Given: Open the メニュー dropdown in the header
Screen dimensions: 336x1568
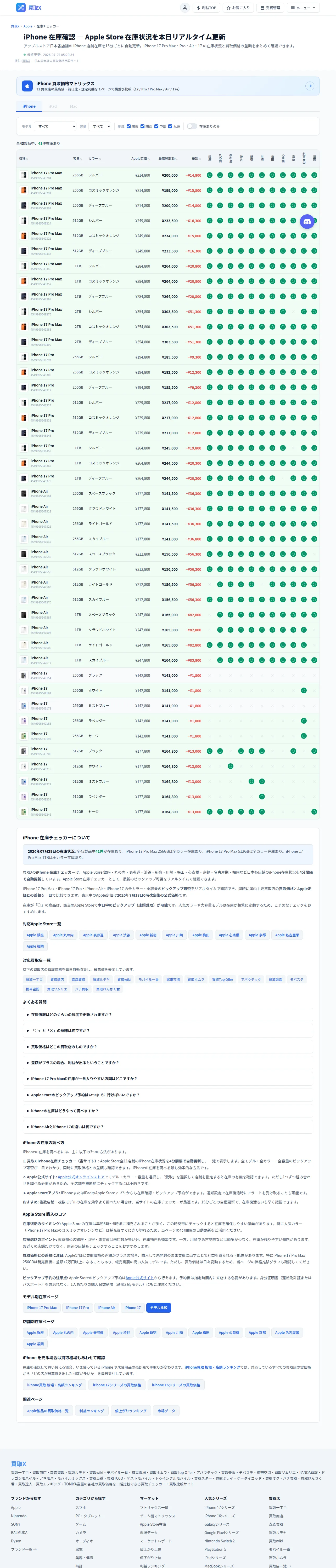Looking at the screenshot, I should click(303, 8).
